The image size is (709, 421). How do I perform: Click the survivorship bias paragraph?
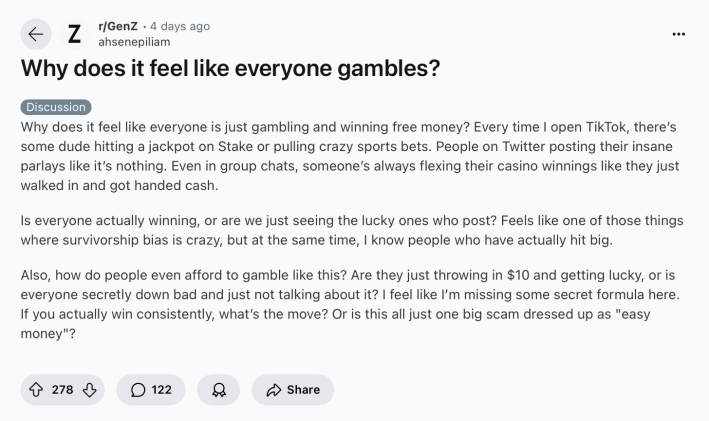coord(350,229)
